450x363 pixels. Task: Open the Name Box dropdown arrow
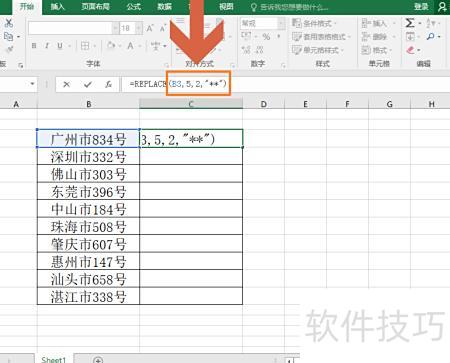point(32,84)
